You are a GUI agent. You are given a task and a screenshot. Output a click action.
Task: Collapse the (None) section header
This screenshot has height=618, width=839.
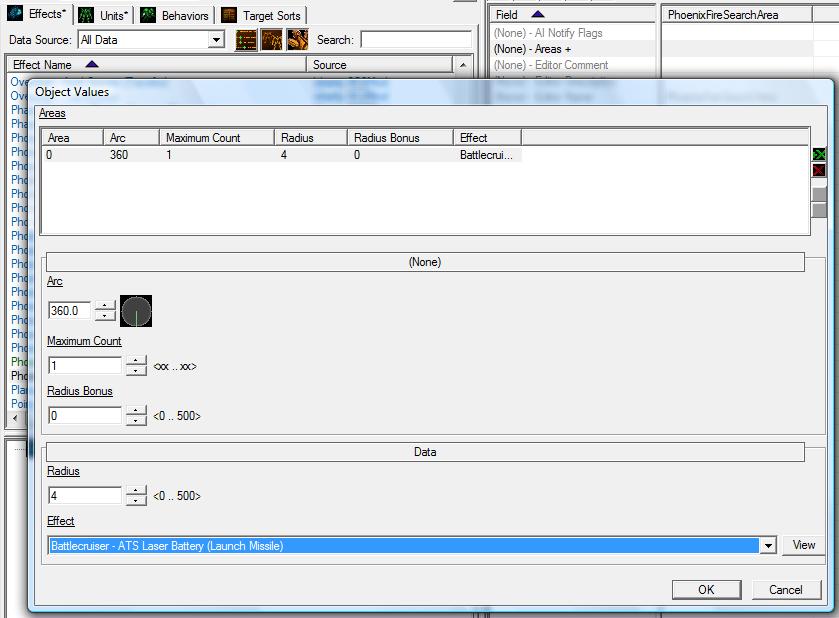[x=425, y=262]
